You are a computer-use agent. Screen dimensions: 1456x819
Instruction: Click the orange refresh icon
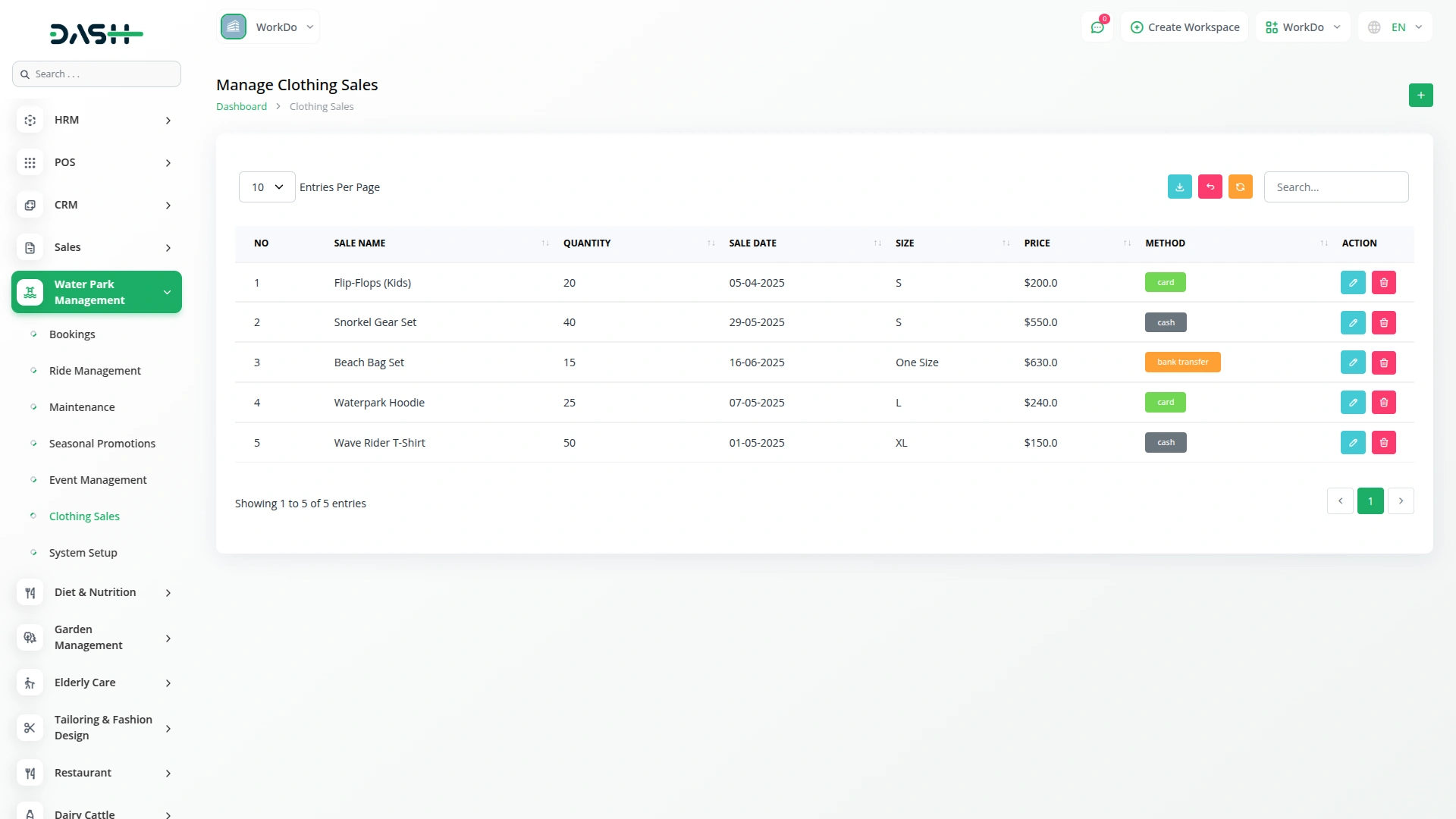[1240, 187]
